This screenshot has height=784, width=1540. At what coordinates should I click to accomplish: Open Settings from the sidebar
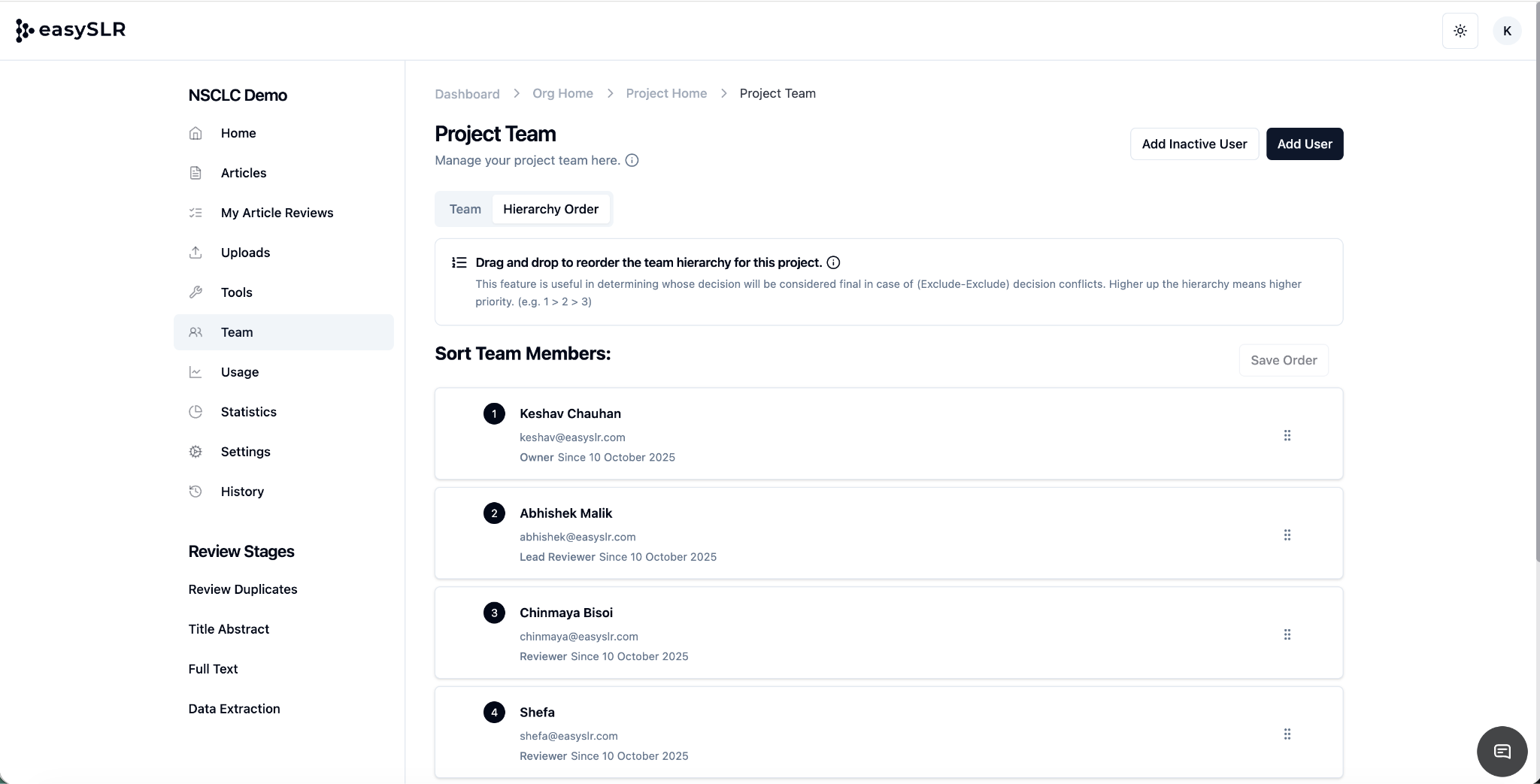[x=245, y=452]
